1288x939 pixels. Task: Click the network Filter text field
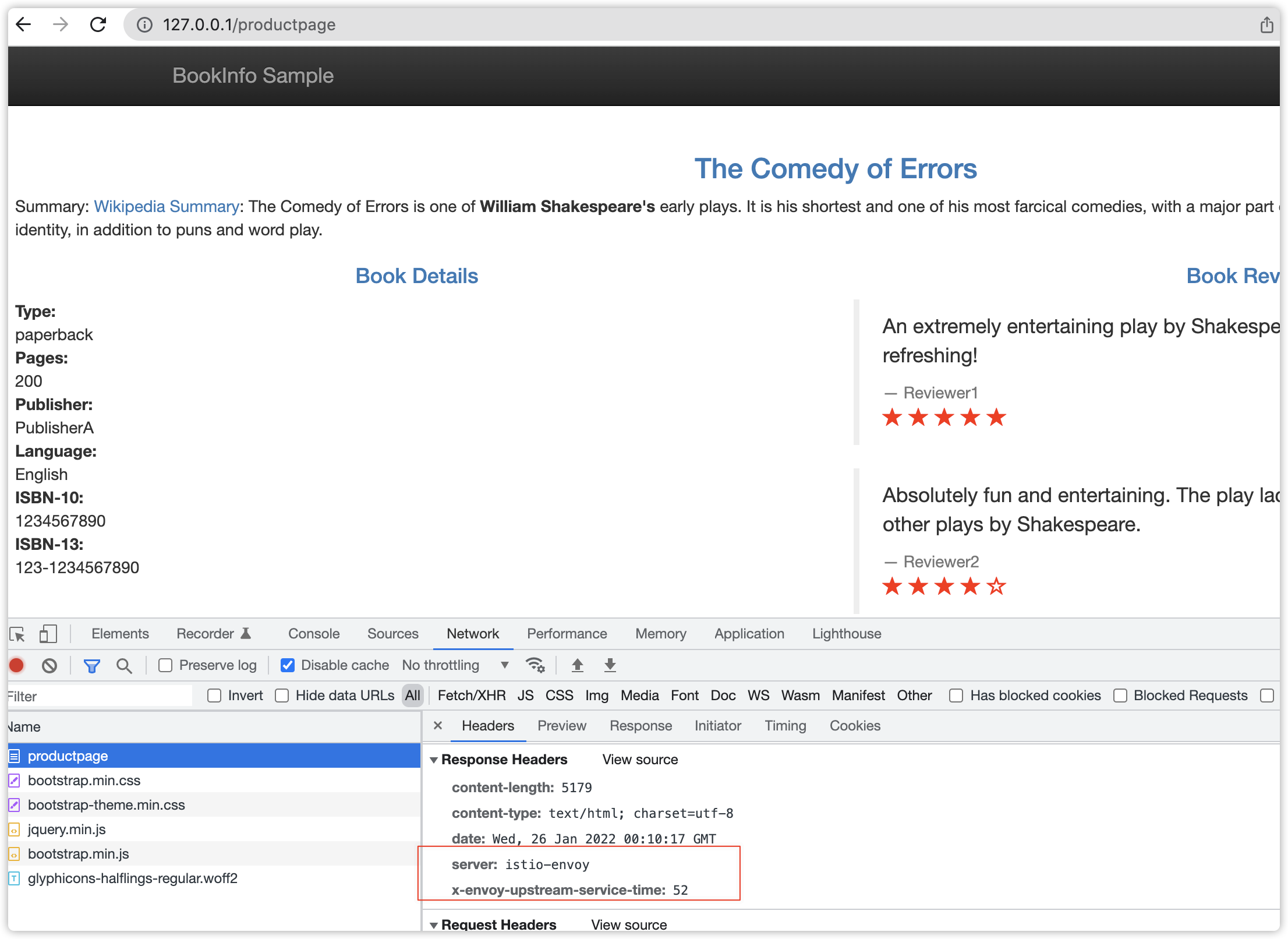(99, 696)
